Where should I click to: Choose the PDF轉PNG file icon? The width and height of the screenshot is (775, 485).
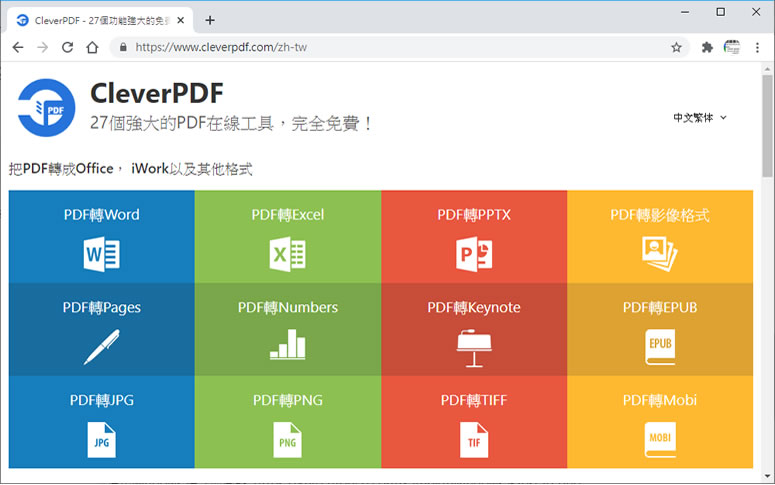coord(287,439)
